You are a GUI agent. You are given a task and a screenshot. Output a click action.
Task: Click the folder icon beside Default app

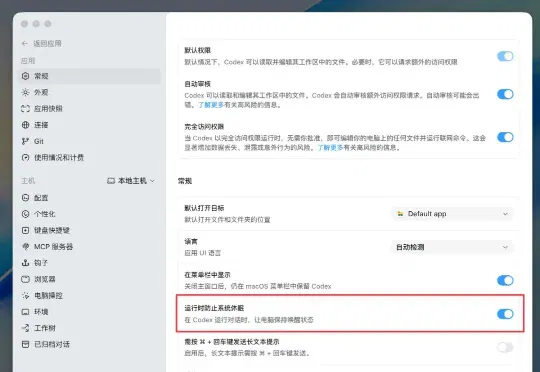(x=400, y=214)
